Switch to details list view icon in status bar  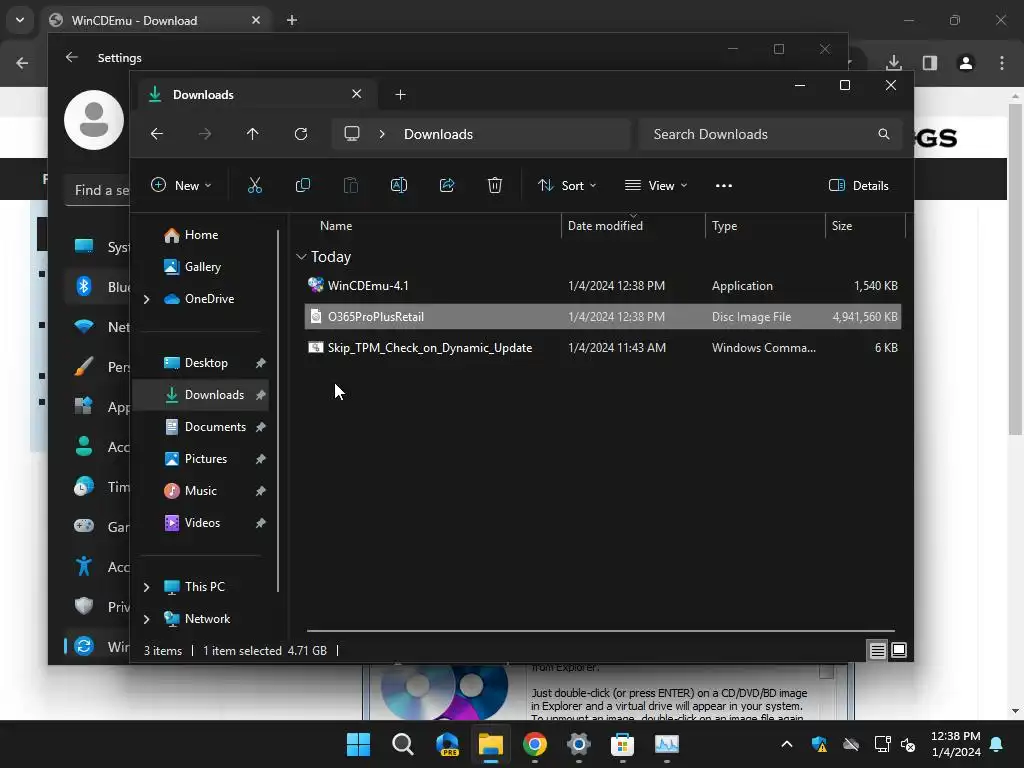coord(877,650)
